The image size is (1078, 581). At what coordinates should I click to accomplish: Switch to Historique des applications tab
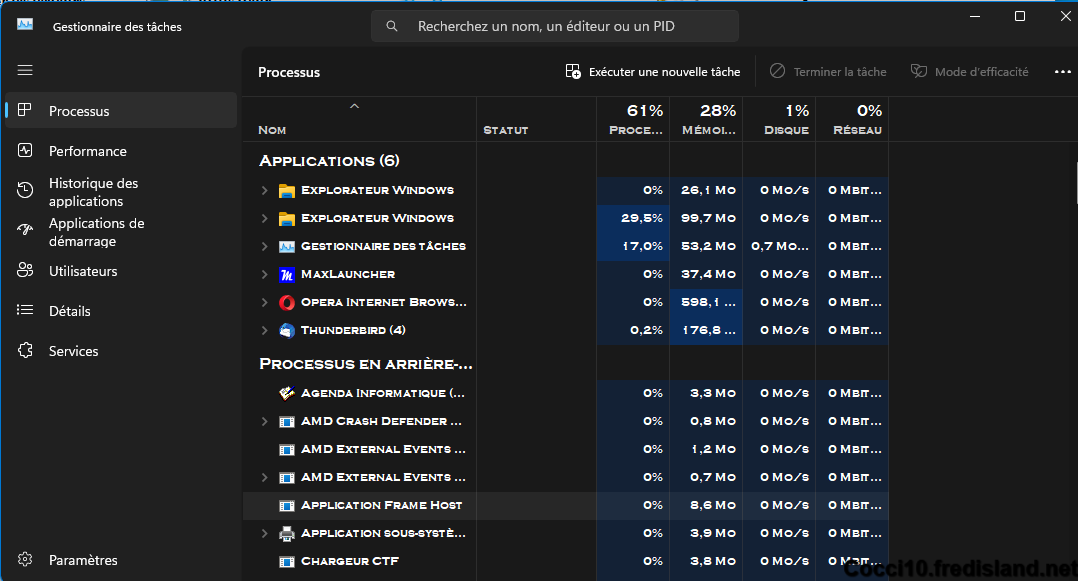pos(94,192)
